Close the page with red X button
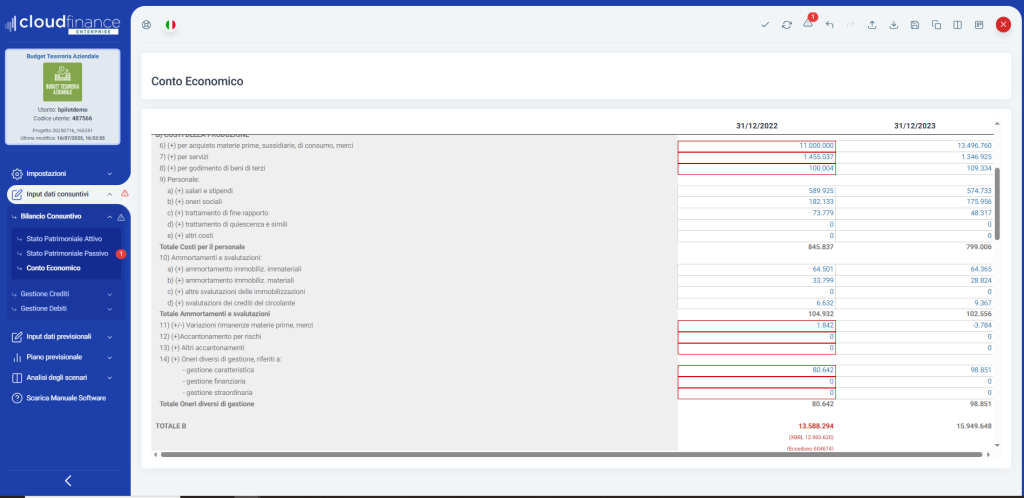Image resolution: width=1024 pixels, height=498 pixels. (x=1003, y=25)
